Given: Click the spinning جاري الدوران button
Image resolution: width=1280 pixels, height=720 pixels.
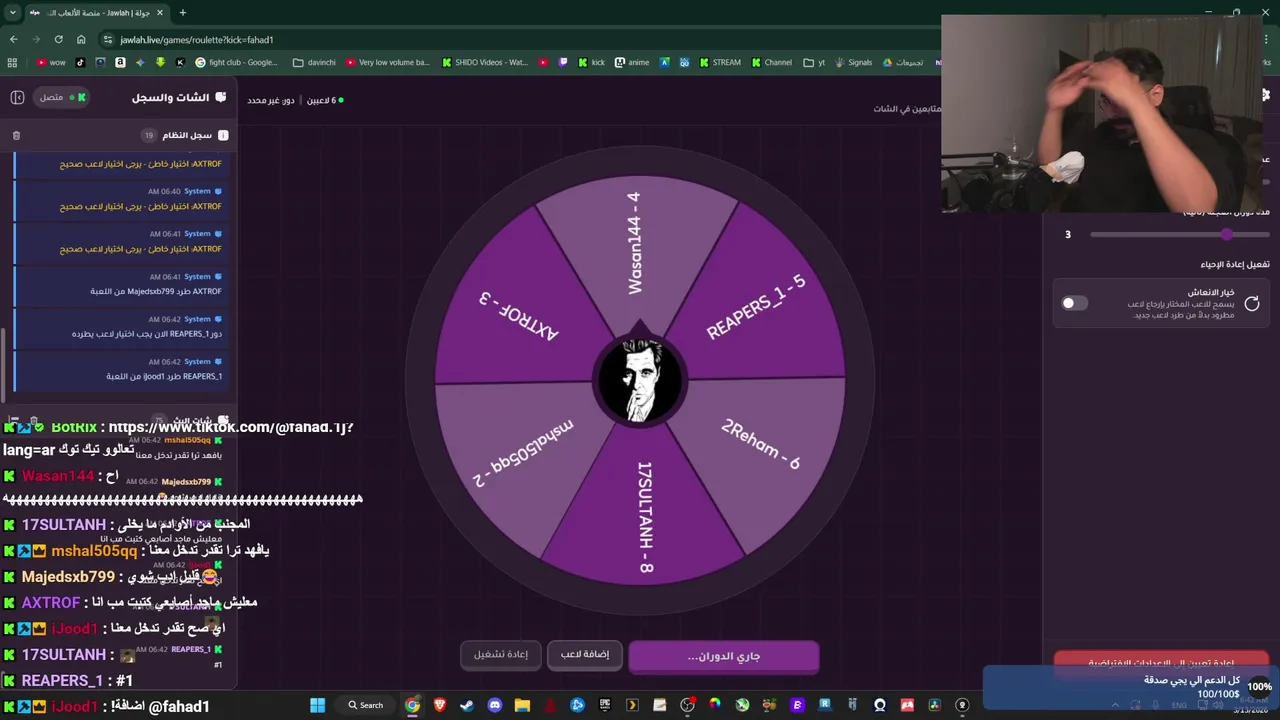Looking at the screenshot, I should point(723,656).
